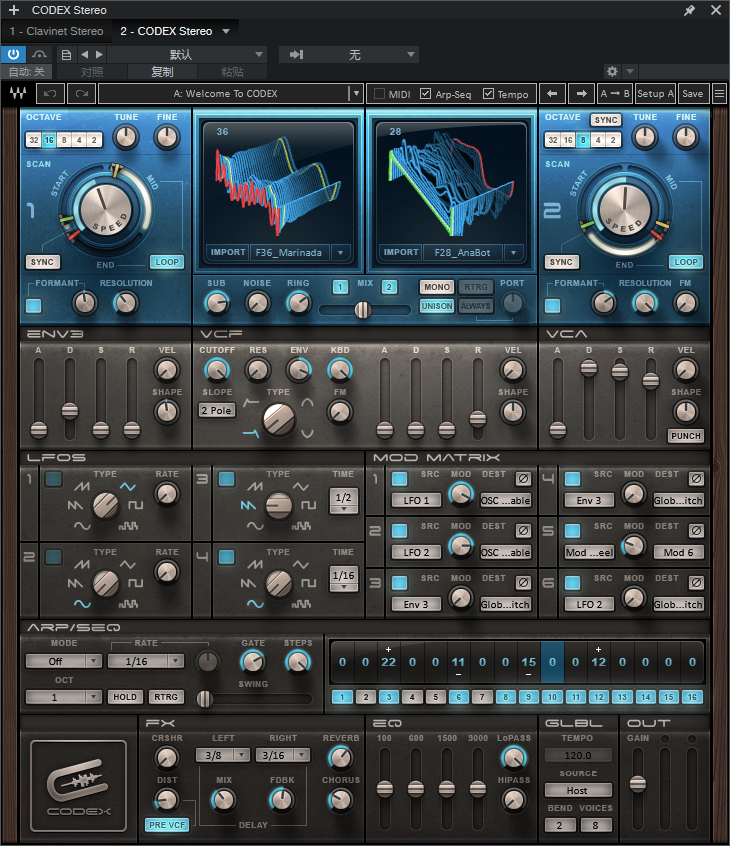Click the undo arrow icon

tap(50, 93)
